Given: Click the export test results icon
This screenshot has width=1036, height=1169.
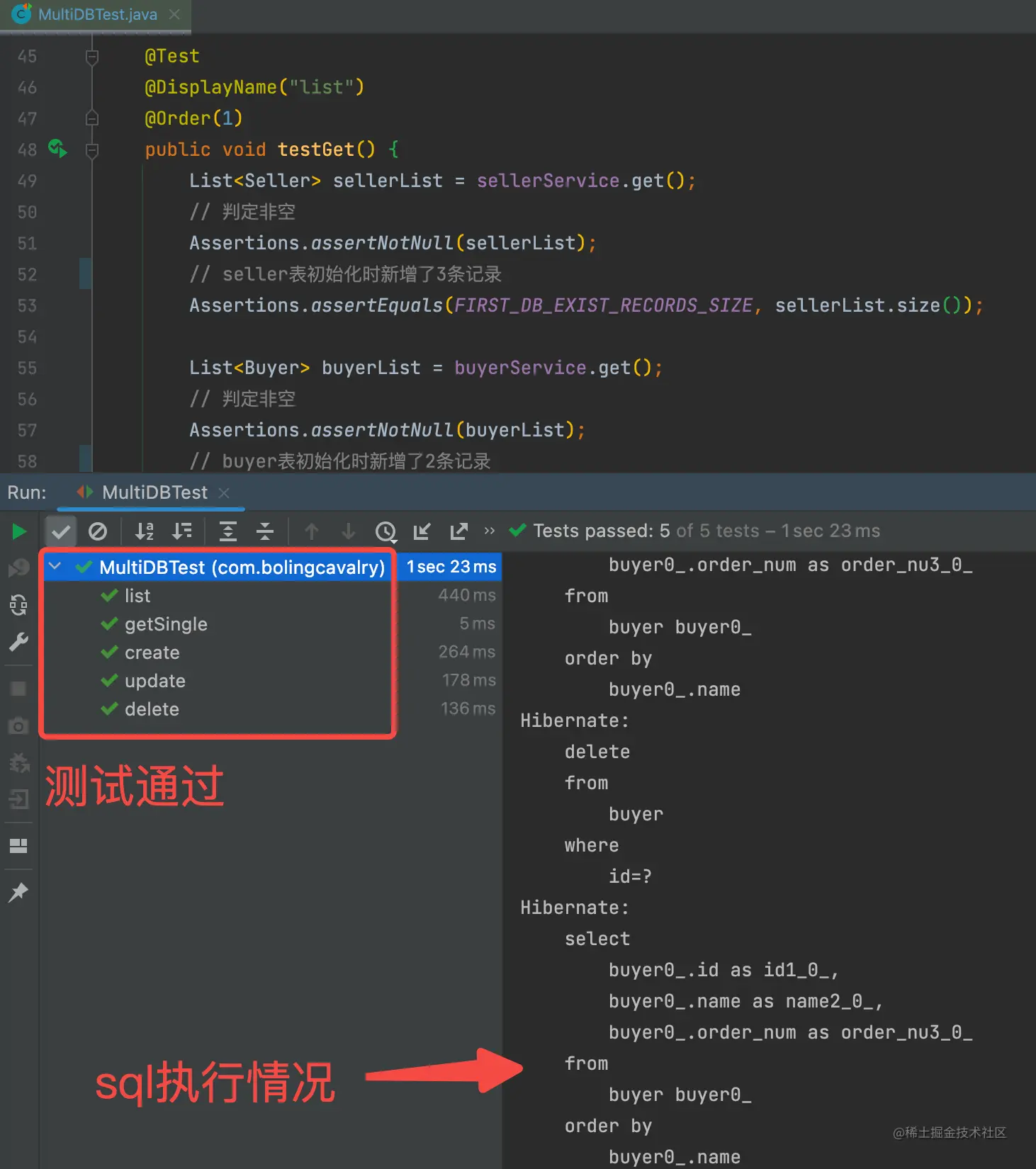Looking at the screenshot, I should click(459, 531).
